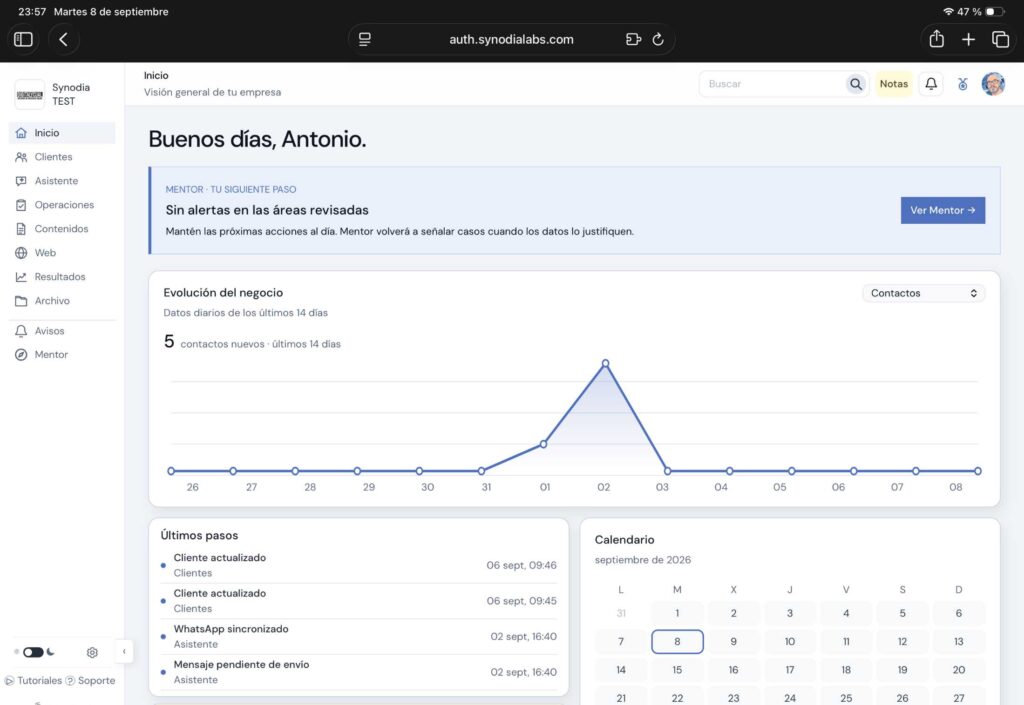Collapse the sidebar with chevron handle

pyautogui.click(x=124, y=651)
